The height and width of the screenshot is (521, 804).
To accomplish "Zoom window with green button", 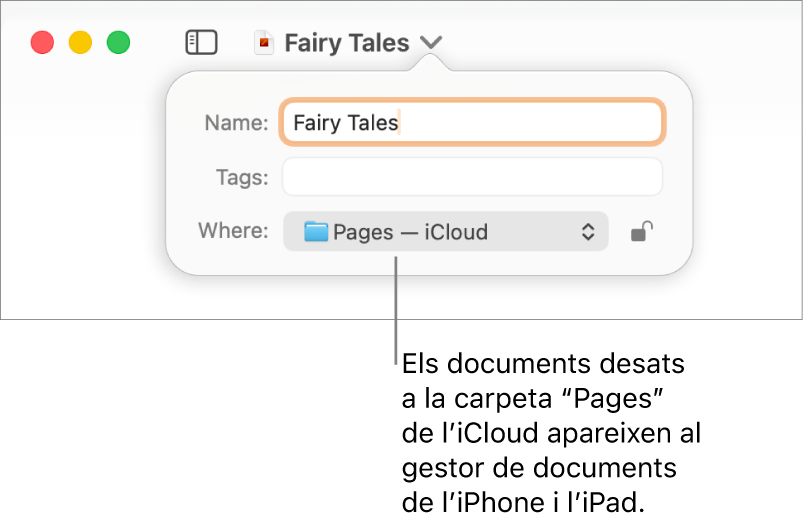I will pyautogui.click(x=118, y=43).
